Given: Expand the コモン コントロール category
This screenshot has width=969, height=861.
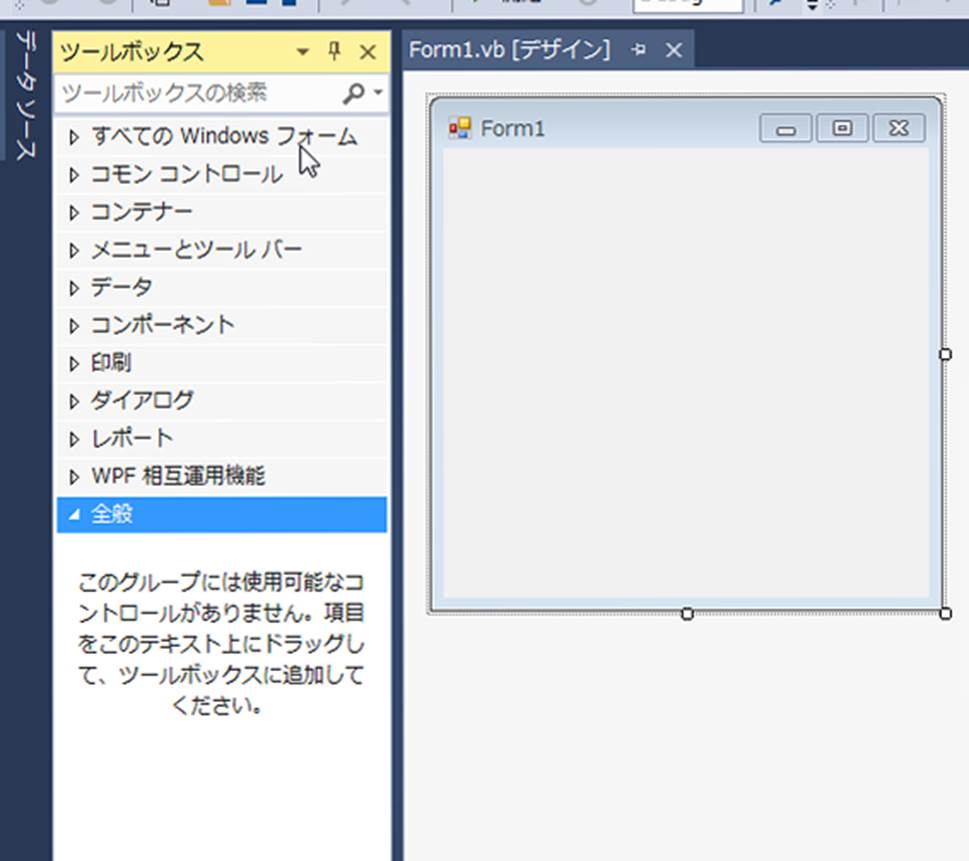Looking at the screenshot, I should pos(186,174).
